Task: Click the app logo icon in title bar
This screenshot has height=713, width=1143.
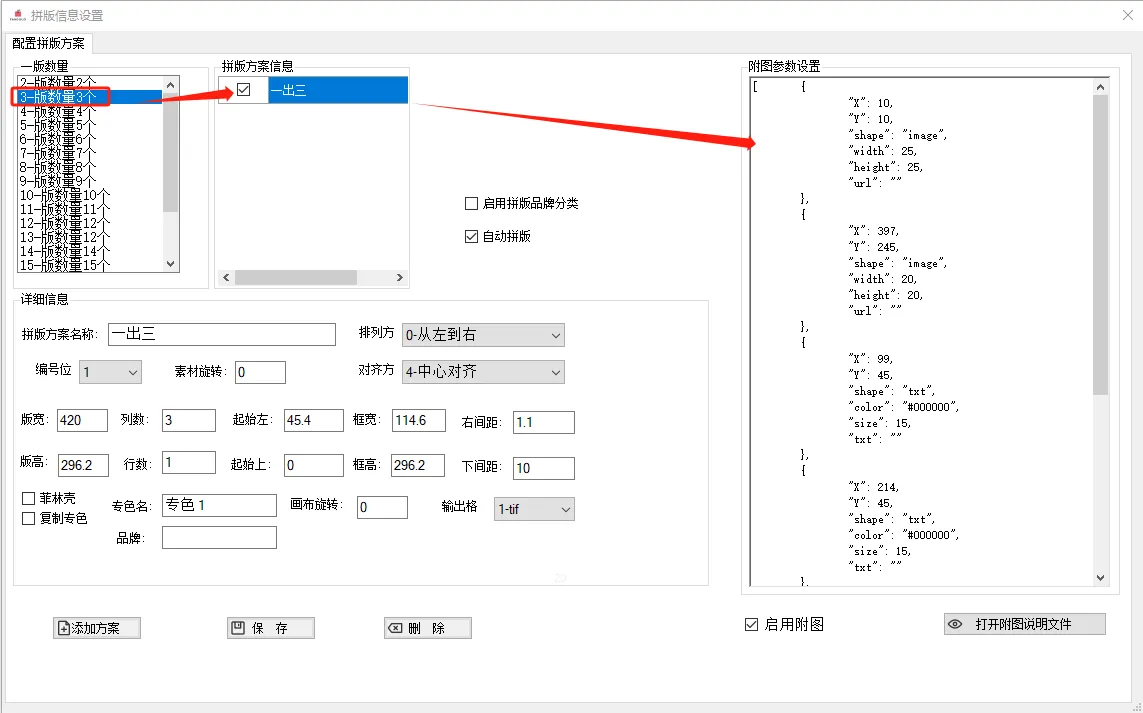Action: 17,15
